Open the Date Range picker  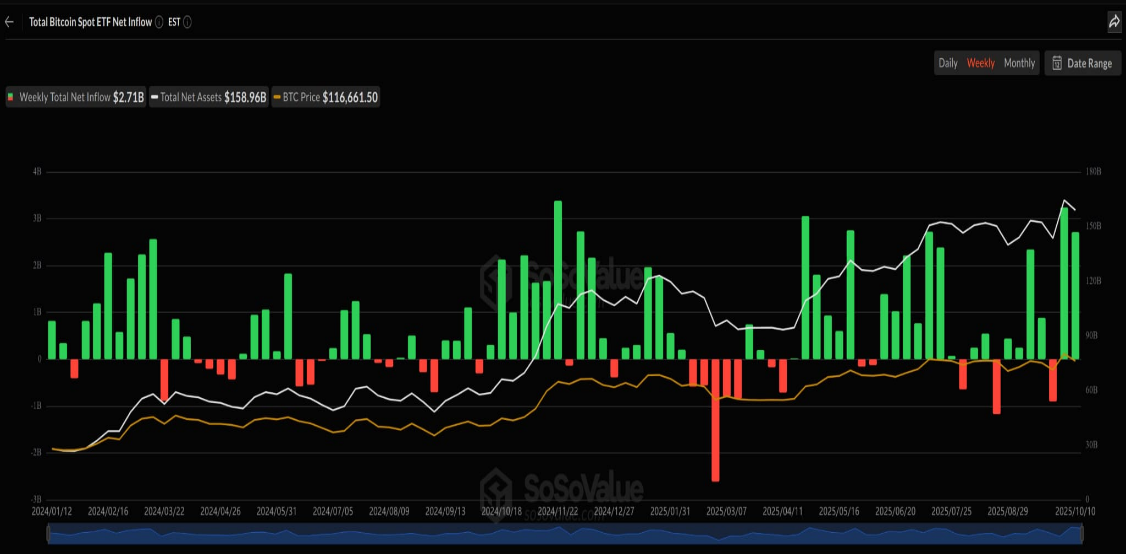(x=1082, y=63)
